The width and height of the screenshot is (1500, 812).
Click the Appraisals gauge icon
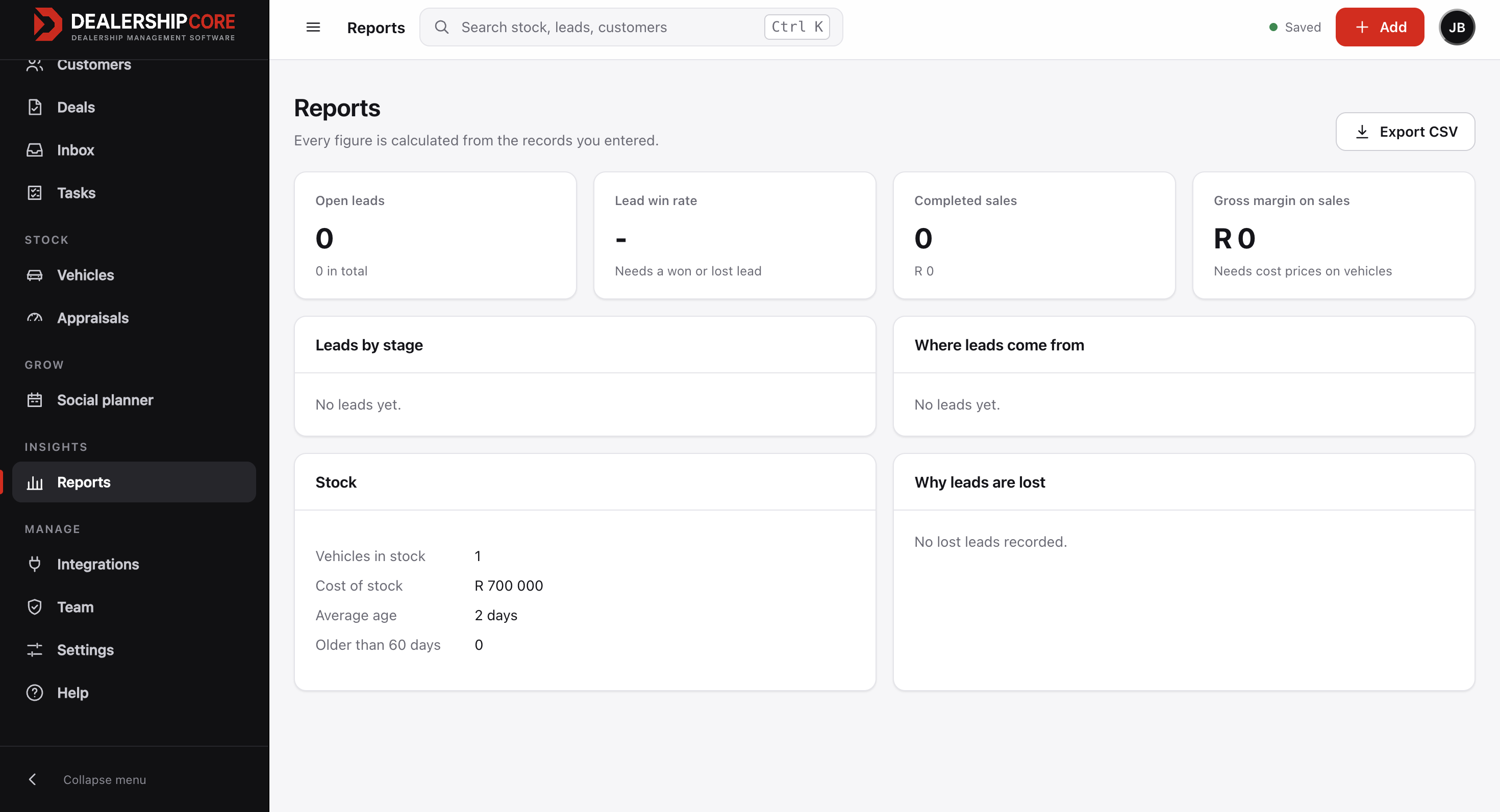coord(35,318)
